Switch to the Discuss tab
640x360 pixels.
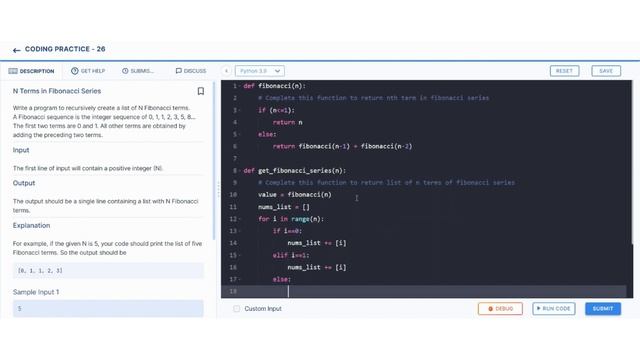191,71
